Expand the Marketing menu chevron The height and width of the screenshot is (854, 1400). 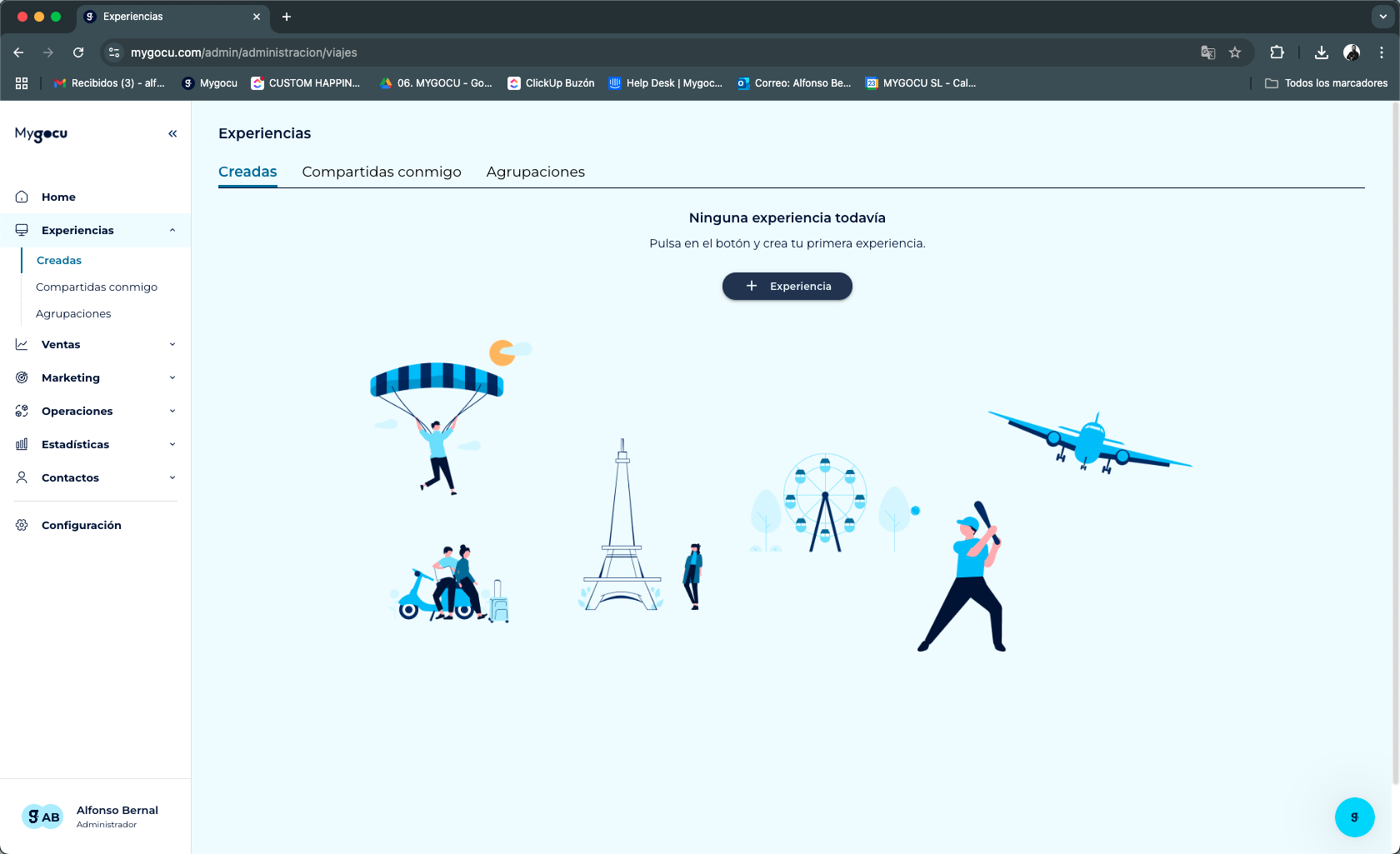[x=172, y=377]
